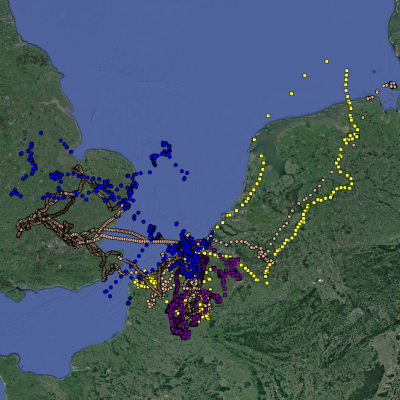The width and height of the screenshot is (400, 400).
Task: Select the southernmost blue dot near the French coast
Action: [128, 303]
